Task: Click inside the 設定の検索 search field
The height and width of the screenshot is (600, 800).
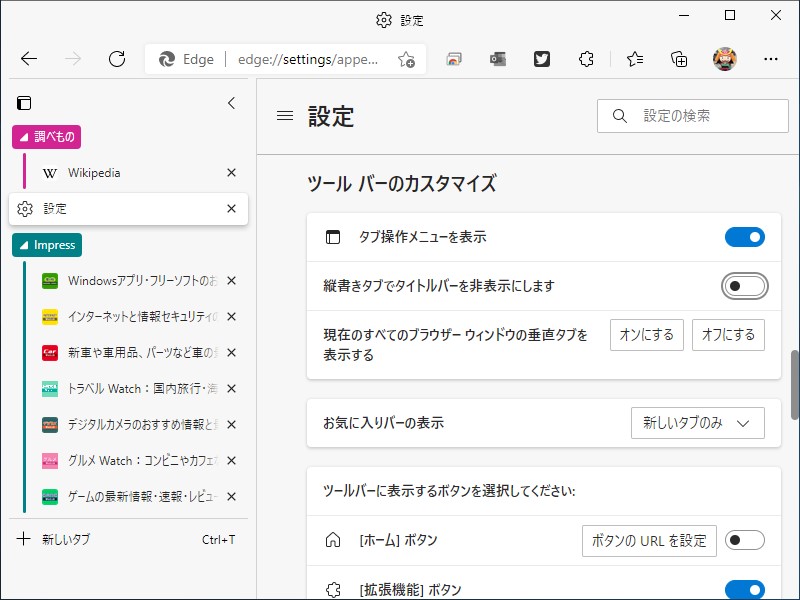Action: (692, 115)
